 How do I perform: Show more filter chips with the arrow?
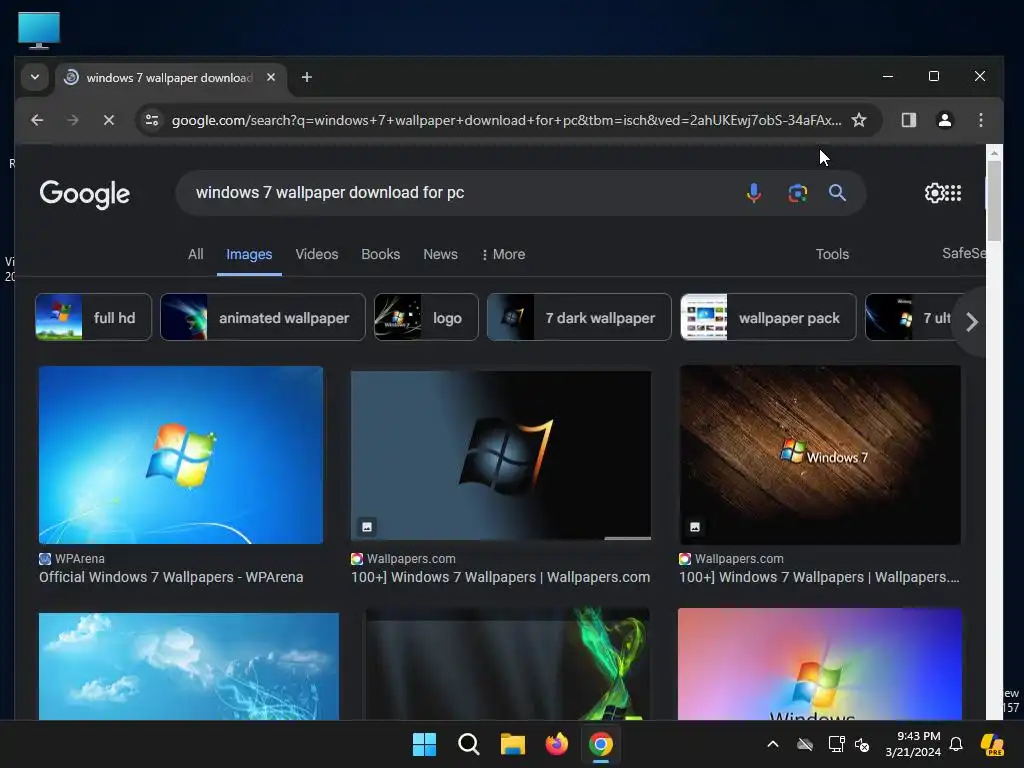click(x=972, y=321)
